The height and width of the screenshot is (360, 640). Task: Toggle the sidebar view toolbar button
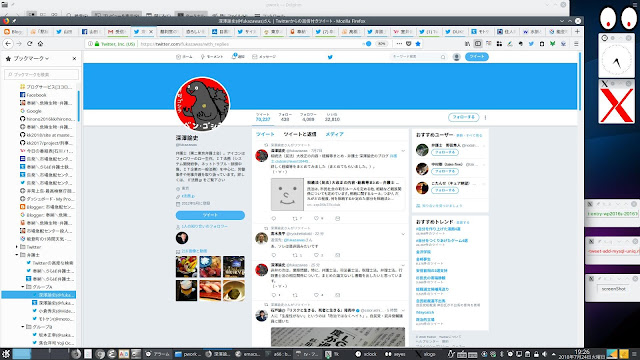478,44
